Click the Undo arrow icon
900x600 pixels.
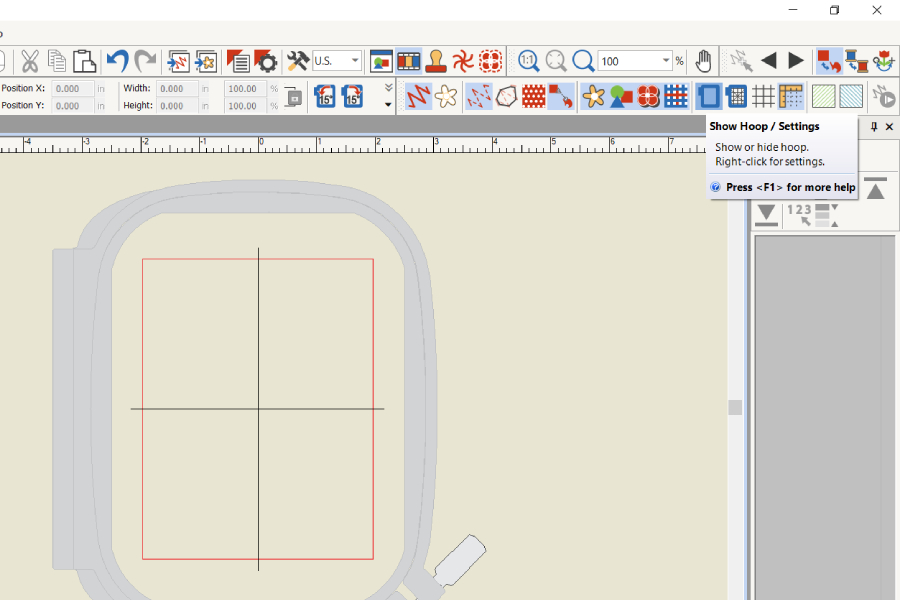[117, 61]
